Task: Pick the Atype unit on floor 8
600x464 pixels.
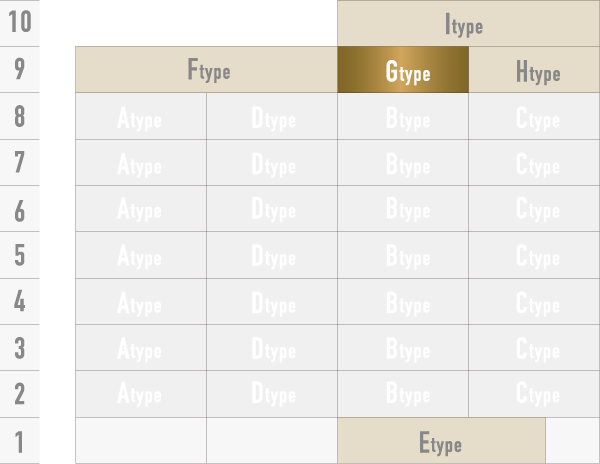Action: pyautogui.click(x=141, y=117)
